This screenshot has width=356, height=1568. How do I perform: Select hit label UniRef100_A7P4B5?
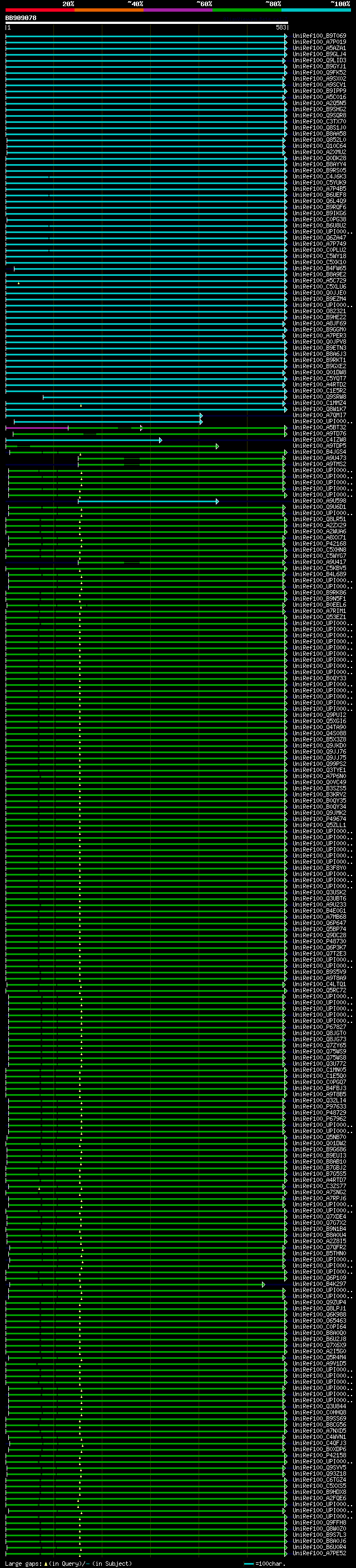point(319,189)
